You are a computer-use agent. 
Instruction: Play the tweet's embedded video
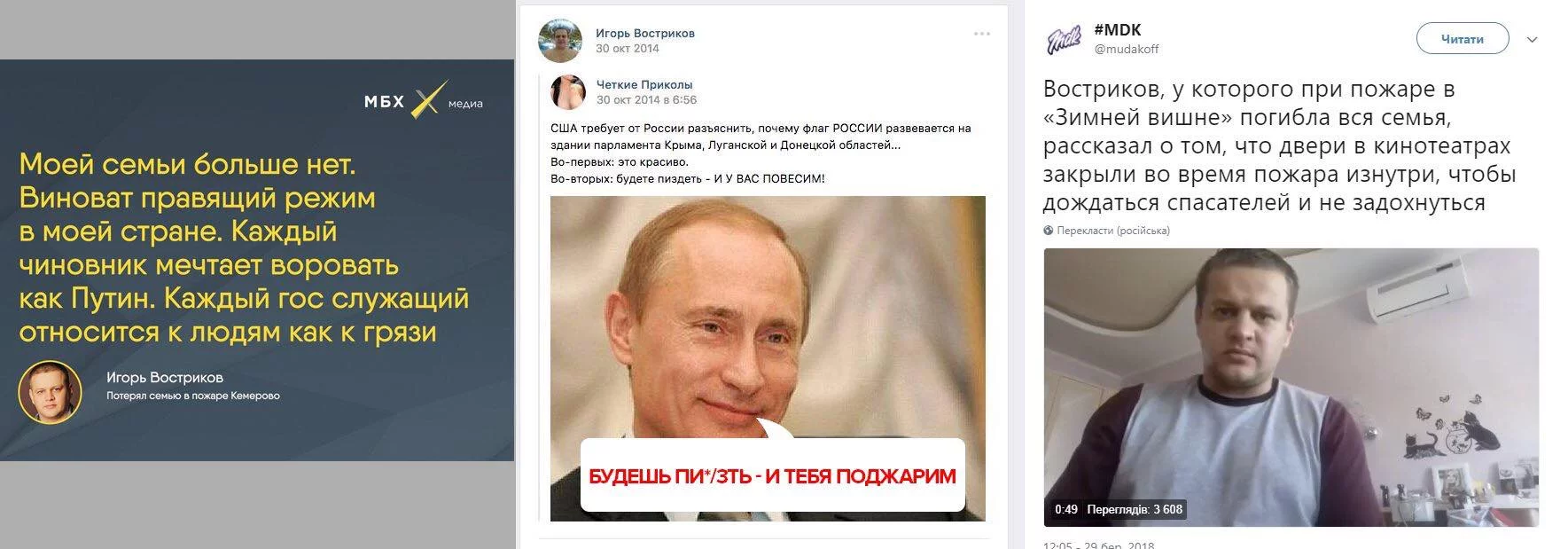1291,388
